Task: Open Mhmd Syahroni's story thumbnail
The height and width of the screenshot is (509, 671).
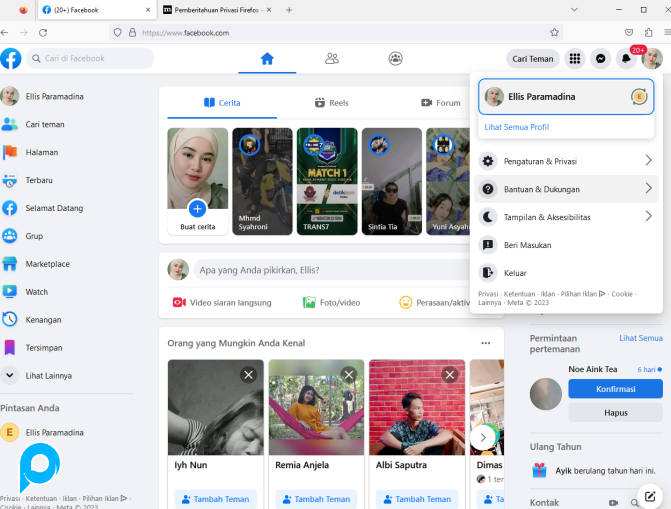Action: (x=262, y=182)
